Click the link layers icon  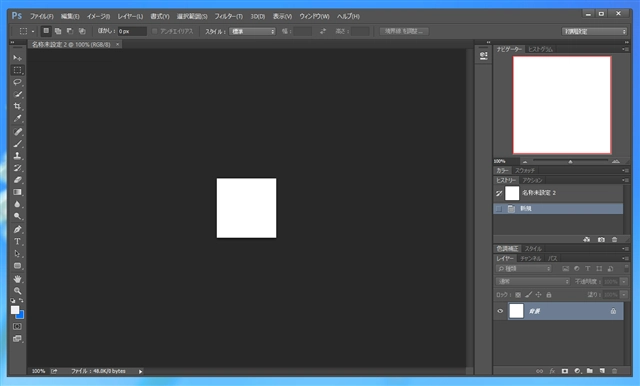pyautogui.click(x=539, y=371)
